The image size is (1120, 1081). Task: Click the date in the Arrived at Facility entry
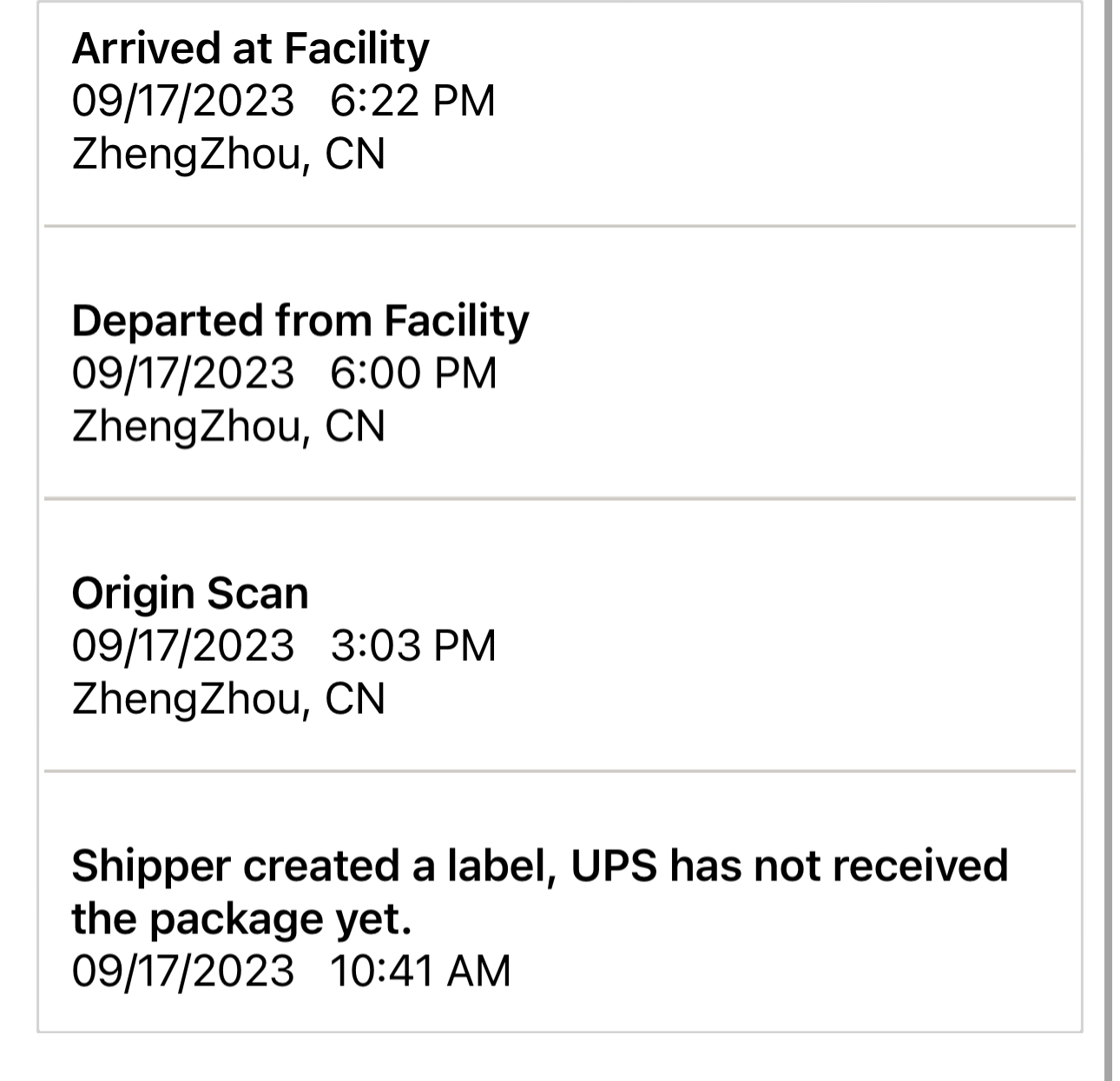183,101
